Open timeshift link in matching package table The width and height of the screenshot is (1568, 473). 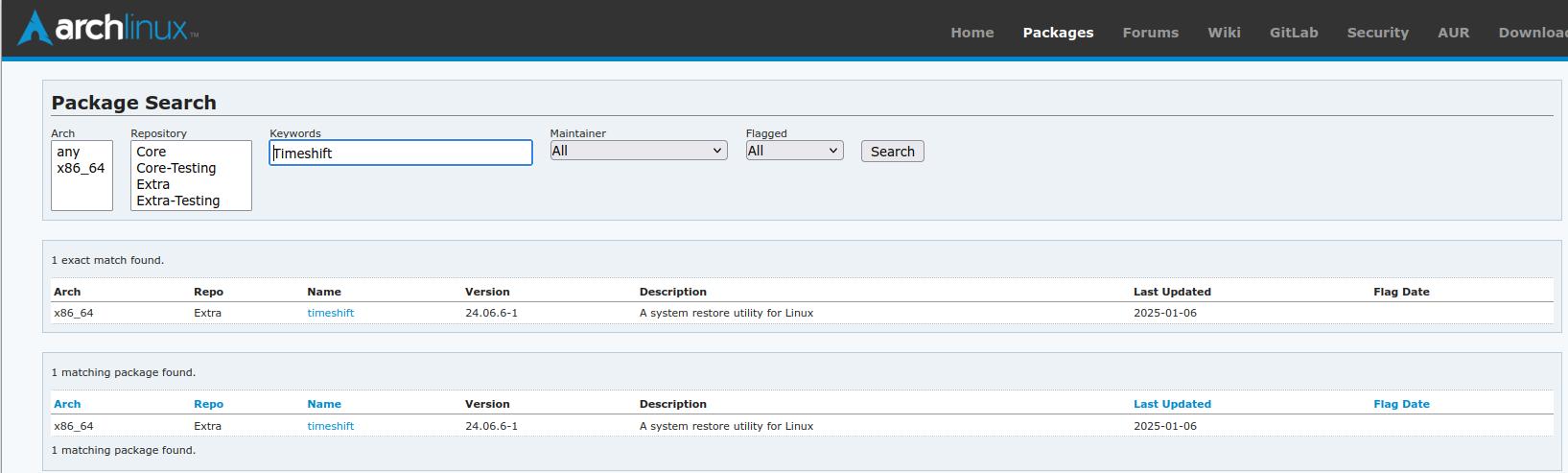tap(331, 426)
